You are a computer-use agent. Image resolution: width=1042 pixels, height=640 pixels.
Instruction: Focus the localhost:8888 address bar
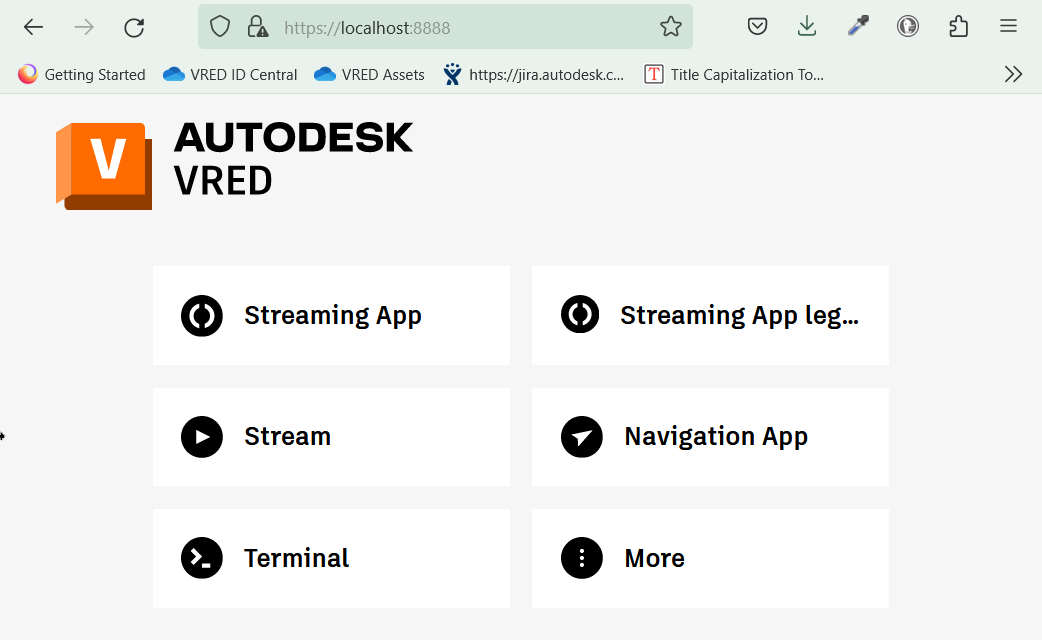click(x=445, y=27)
